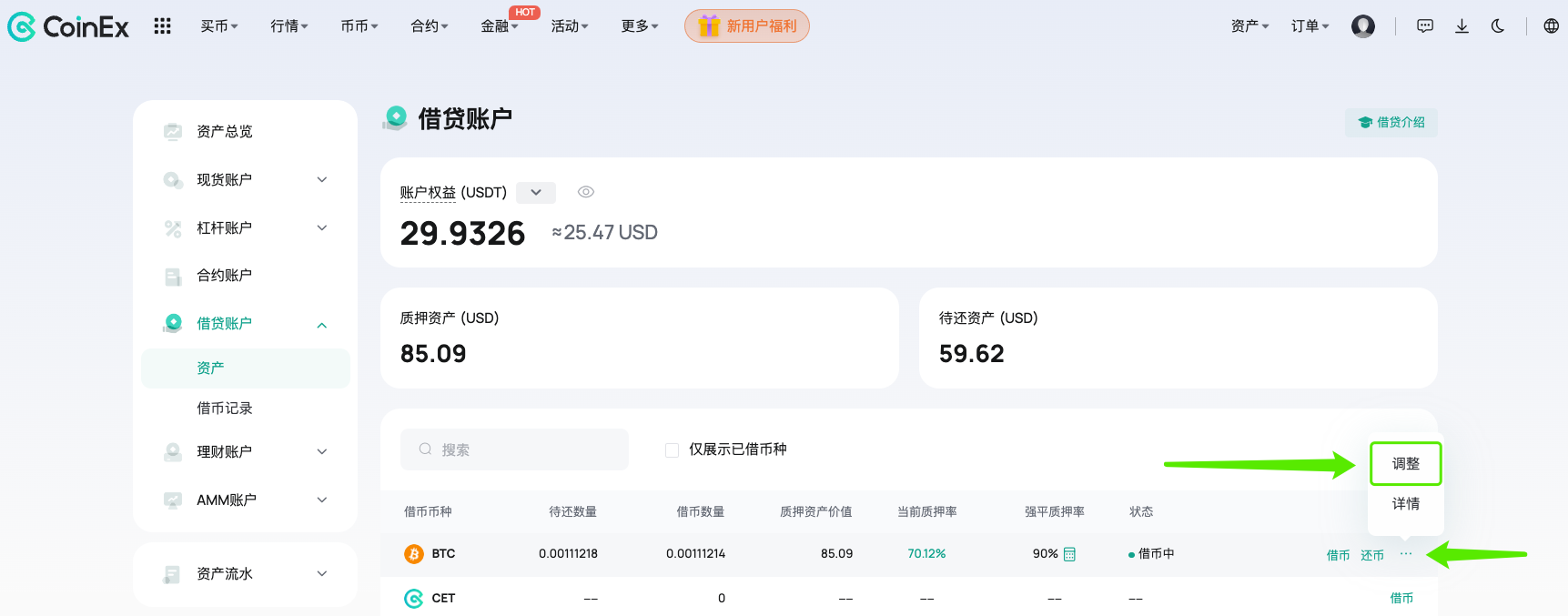Click the 资产流水 sidebar icon
1568x616 pixels.
(172, 574)
